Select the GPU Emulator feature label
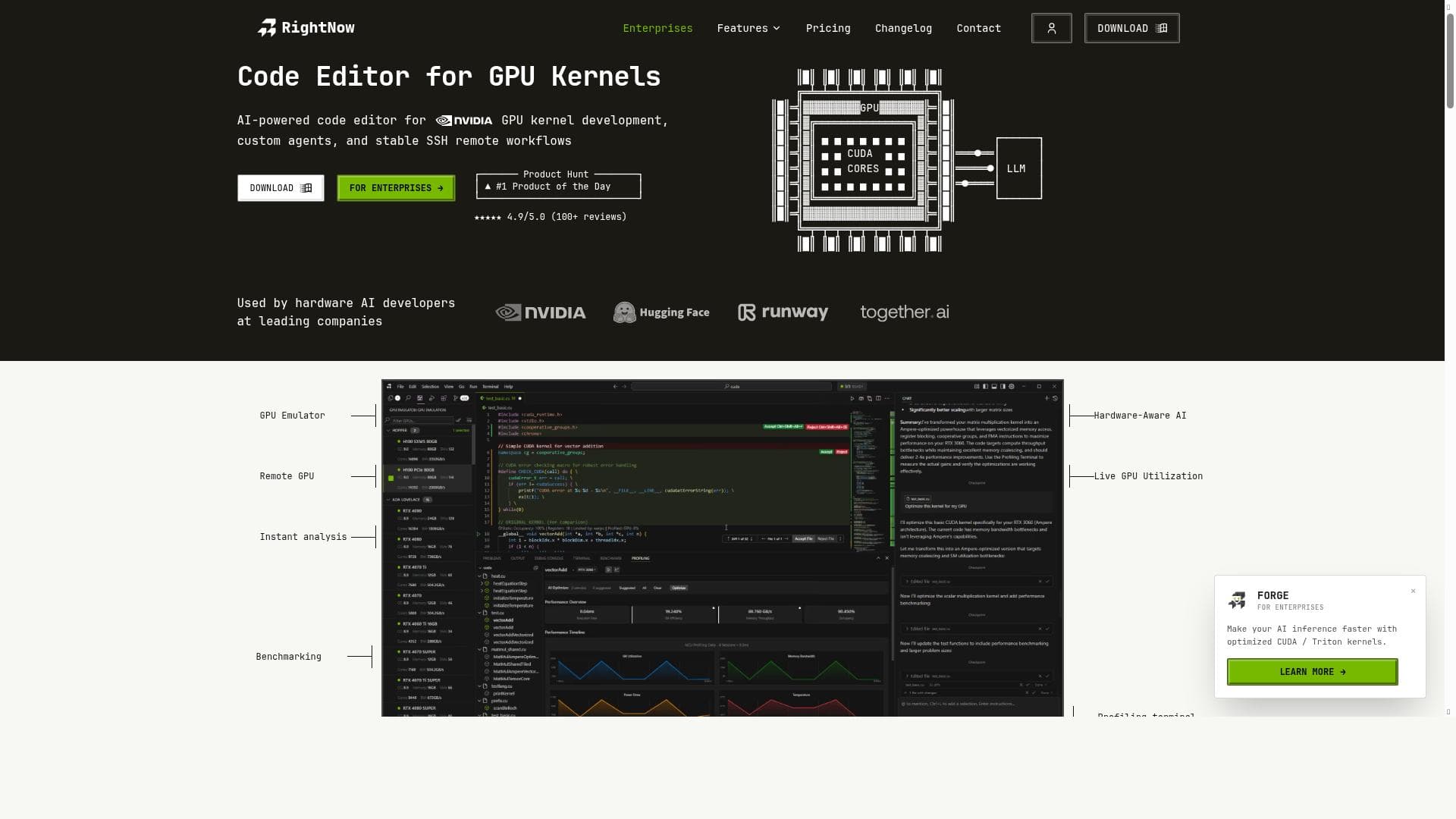1456x819 pixels. point(292,416)
